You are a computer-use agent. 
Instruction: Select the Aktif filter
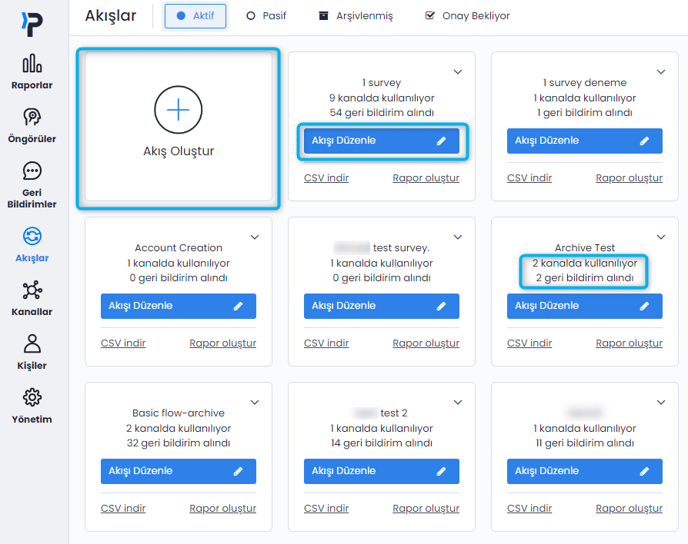pos(195,16)
